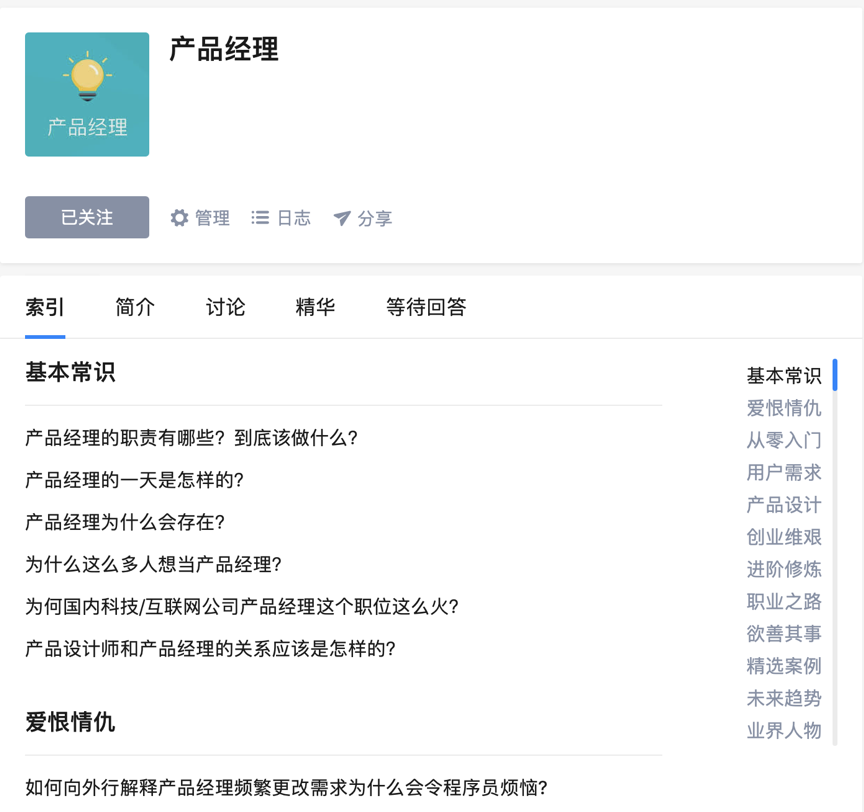
Task: Switch to the 简介 tab
Action: (135, 307)
